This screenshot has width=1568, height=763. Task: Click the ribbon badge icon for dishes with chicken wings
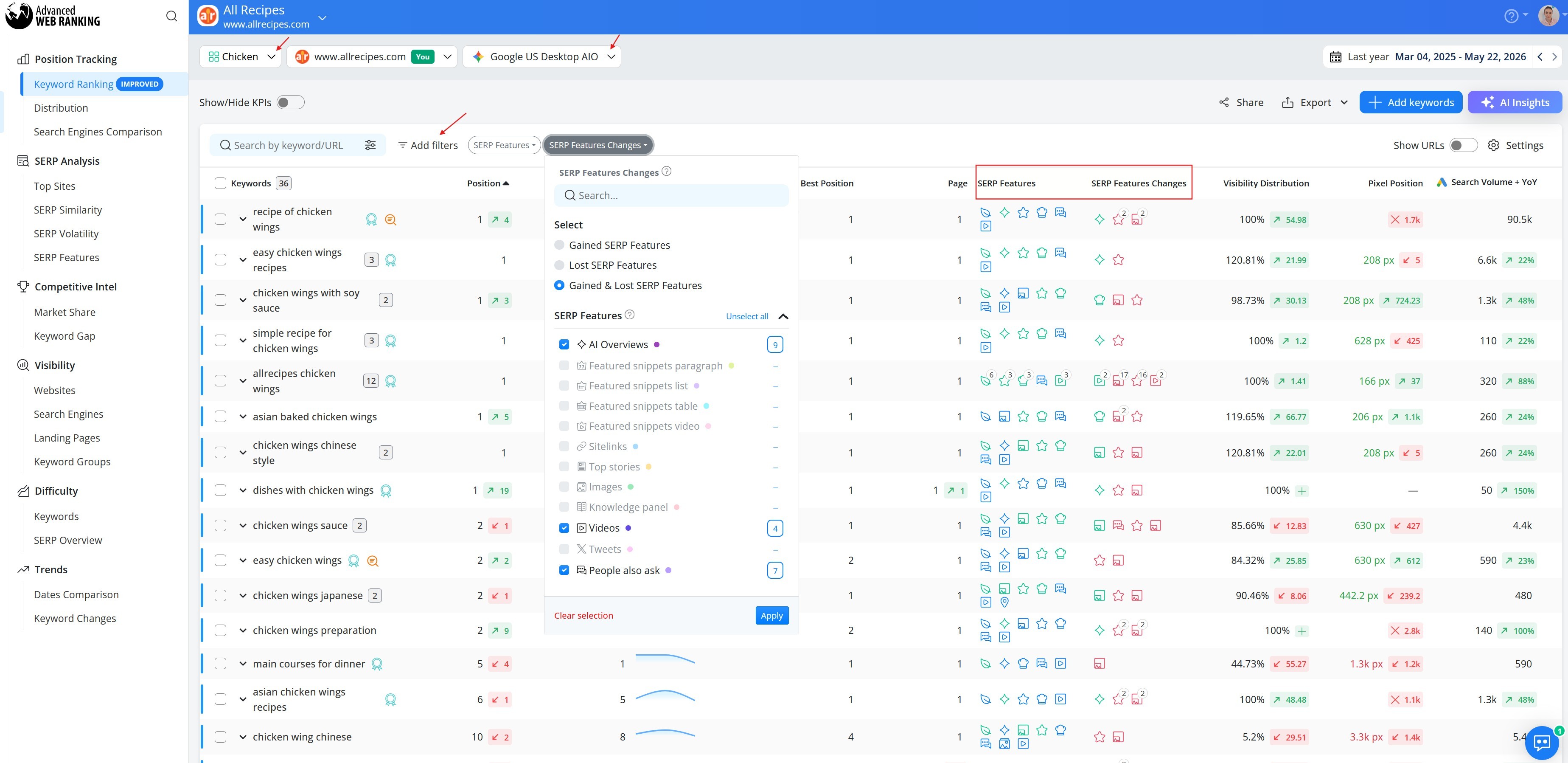385,490
